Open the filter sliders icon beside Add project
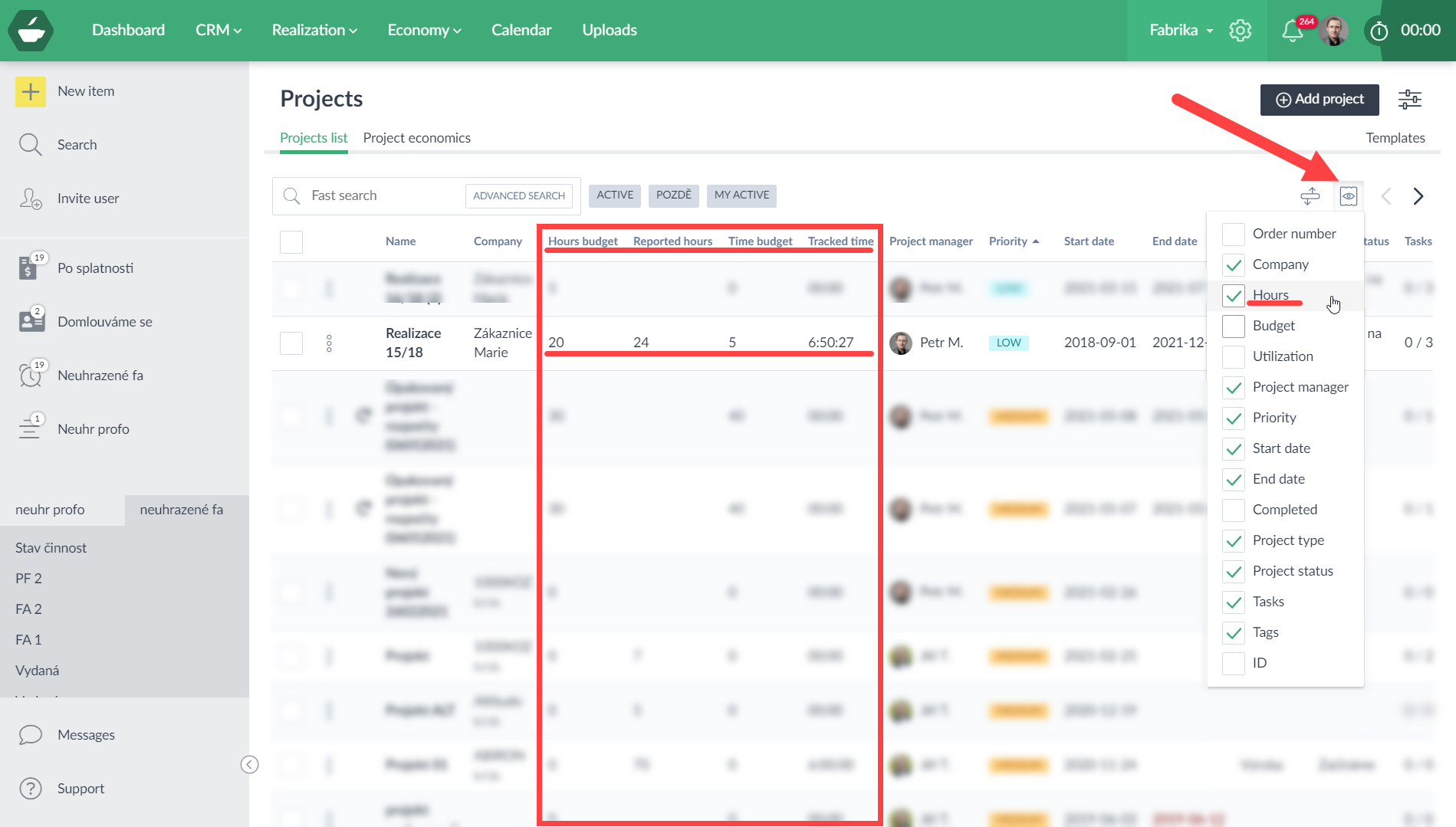Image resolution: width=1456 pixels, height=827 pixels. (x=1409, y=100)
